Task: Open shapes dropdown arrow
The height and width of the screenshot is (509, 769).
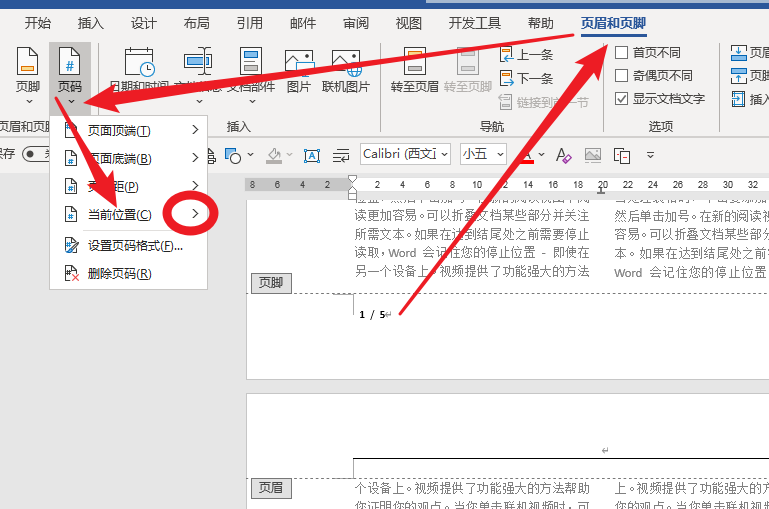Action: tap(251, 154)
